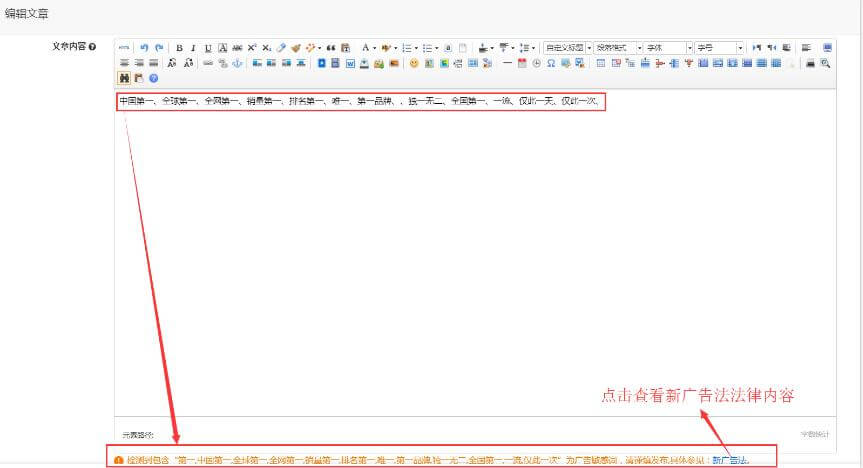
Task: Open search and replace binoculars icon
Action: click(124, 78)
